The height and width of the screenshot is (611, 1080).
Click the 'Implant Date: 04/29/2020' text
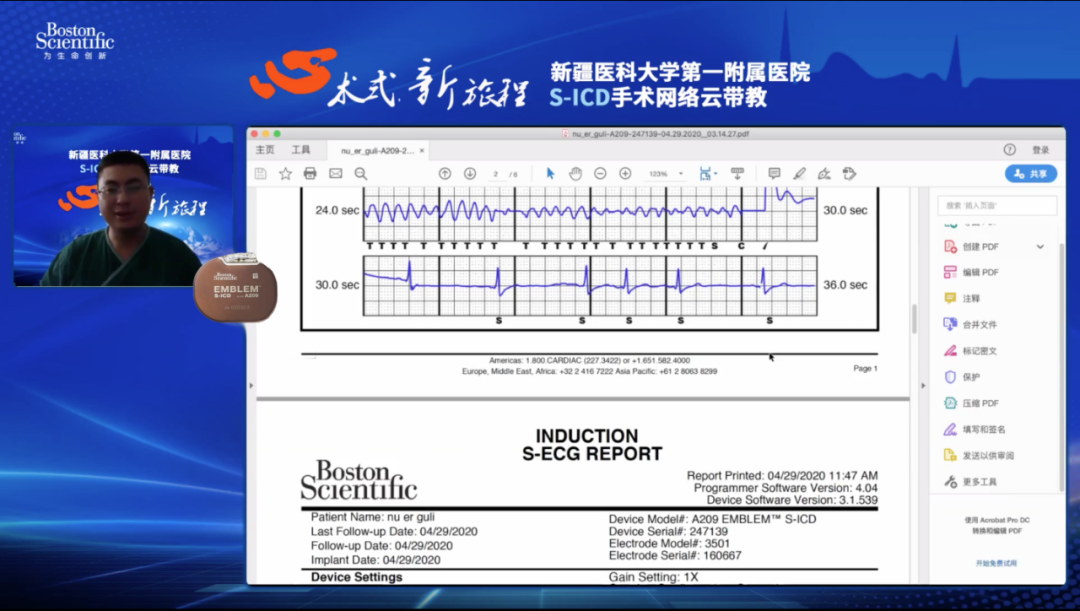[375, 560]
